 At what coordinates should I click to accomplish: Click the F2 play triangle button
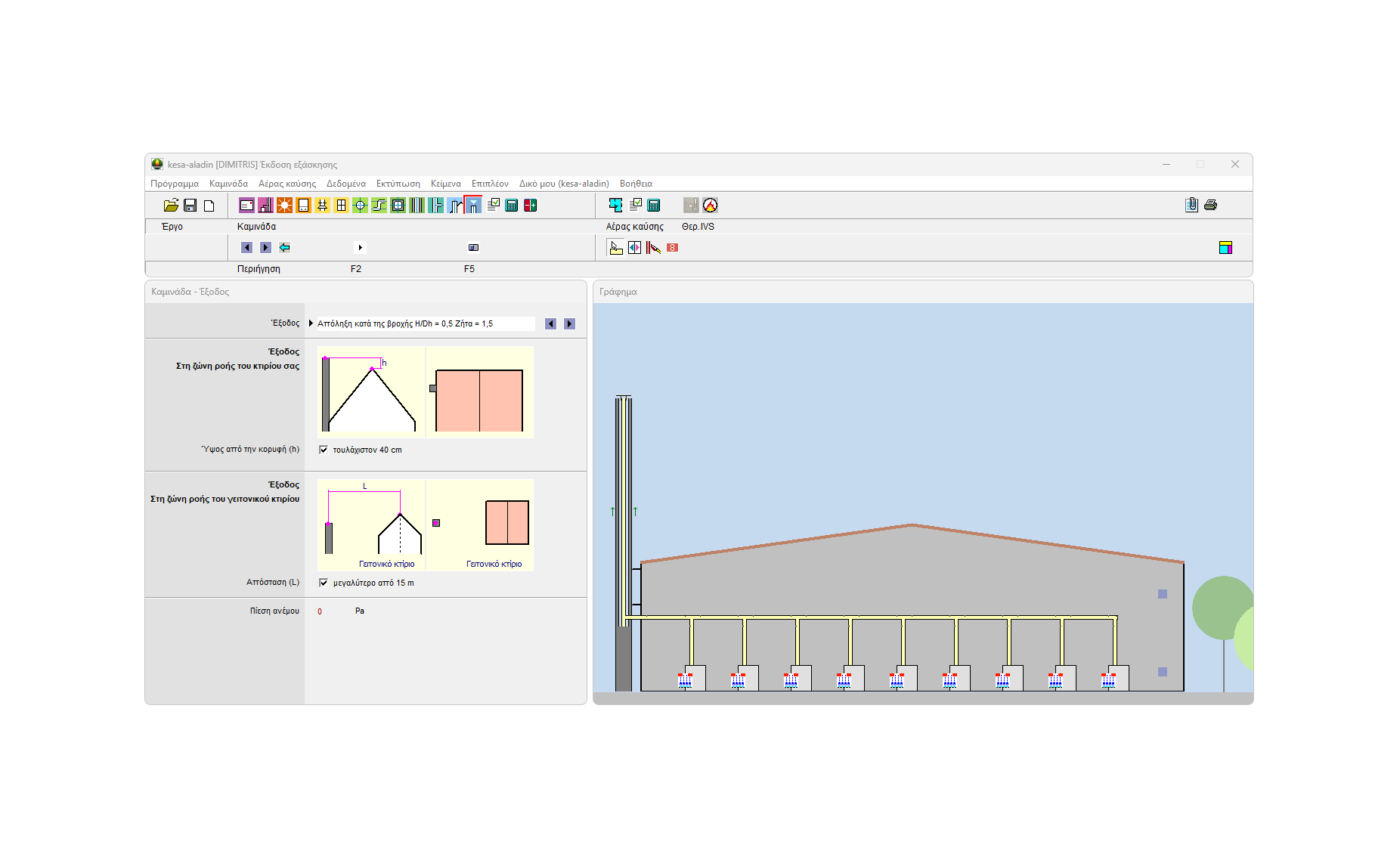coord(361,248)
